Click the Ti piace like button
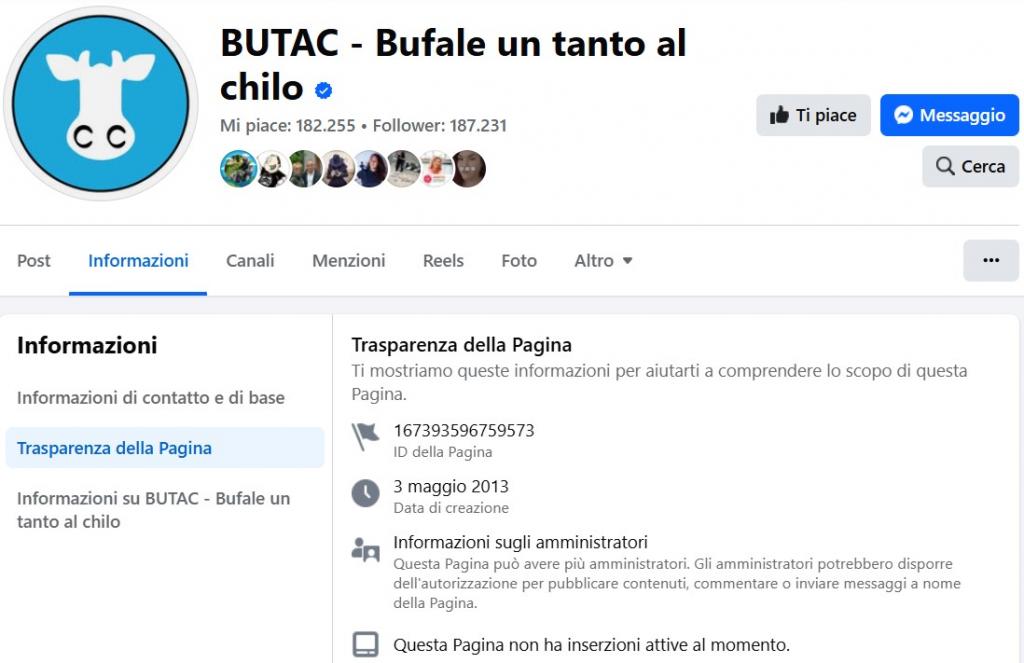Image resolution: width=1024 pixels, height=663 pixels. pyautogui.click(x=813, y=115)
